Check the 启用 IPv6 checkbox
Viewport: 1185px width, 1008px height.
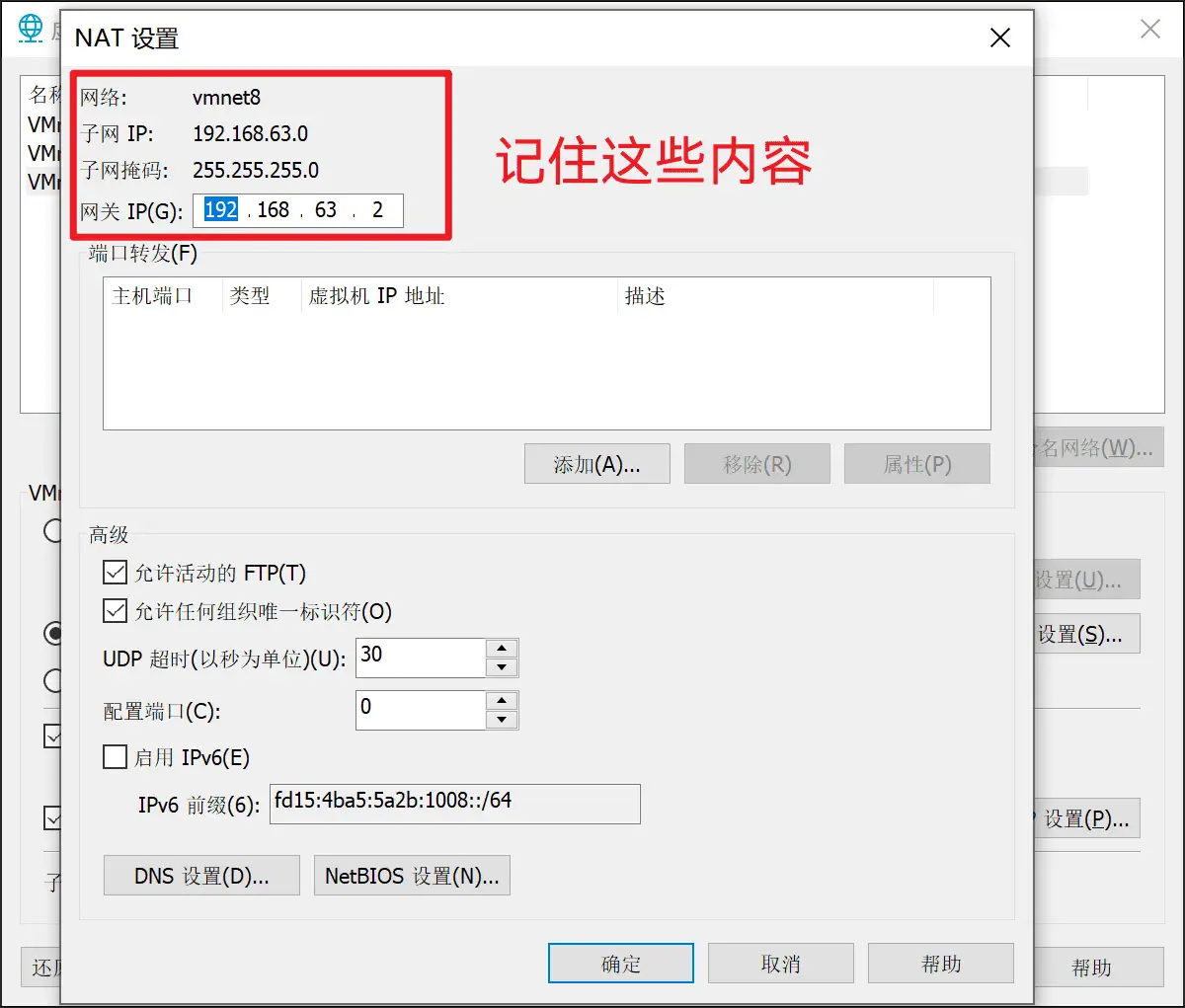point(116,757)
